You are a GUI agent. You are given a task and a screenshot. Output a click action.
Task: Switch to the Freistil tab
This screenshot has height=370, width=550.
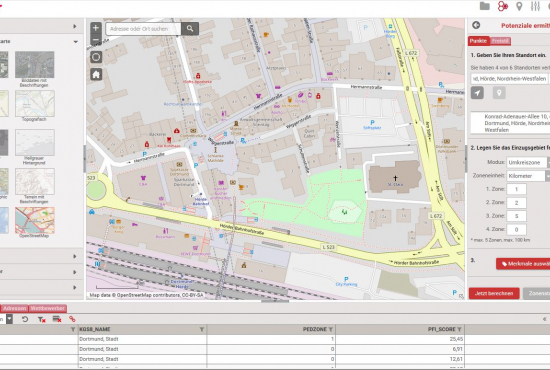tap(500, 41)
